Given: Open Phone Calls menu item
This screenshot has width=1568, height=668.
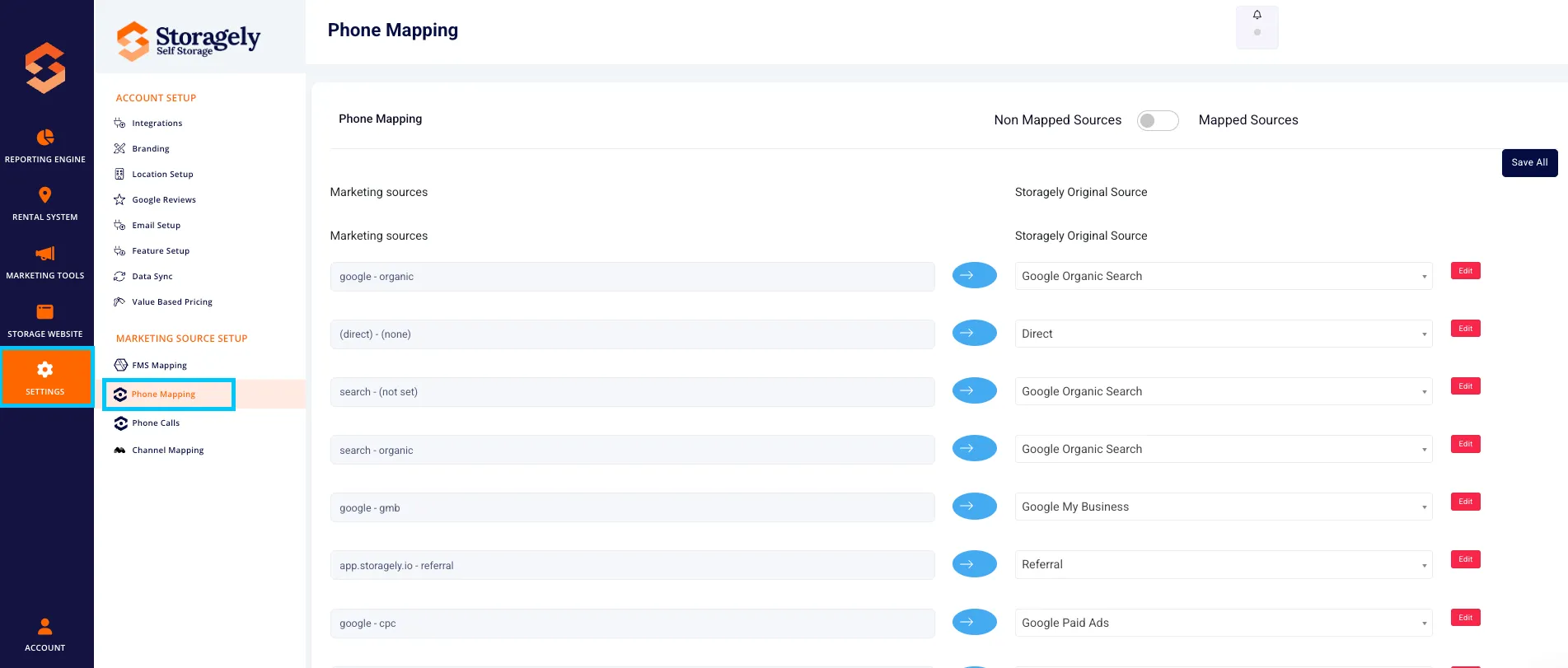Looking at the screenshot, I should click(156, 423).
